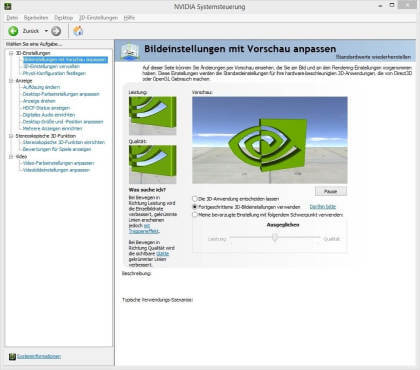Viewport: 420px width, 370px height.
Task: Click the Leistung-Qualität slider handle
Action: tap(275, 237)
